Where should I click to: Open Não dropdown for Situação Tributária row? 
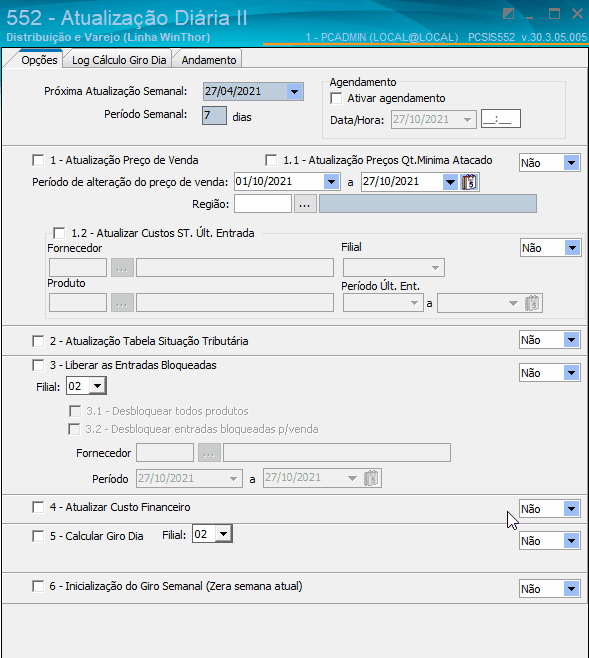click(571, 340)
